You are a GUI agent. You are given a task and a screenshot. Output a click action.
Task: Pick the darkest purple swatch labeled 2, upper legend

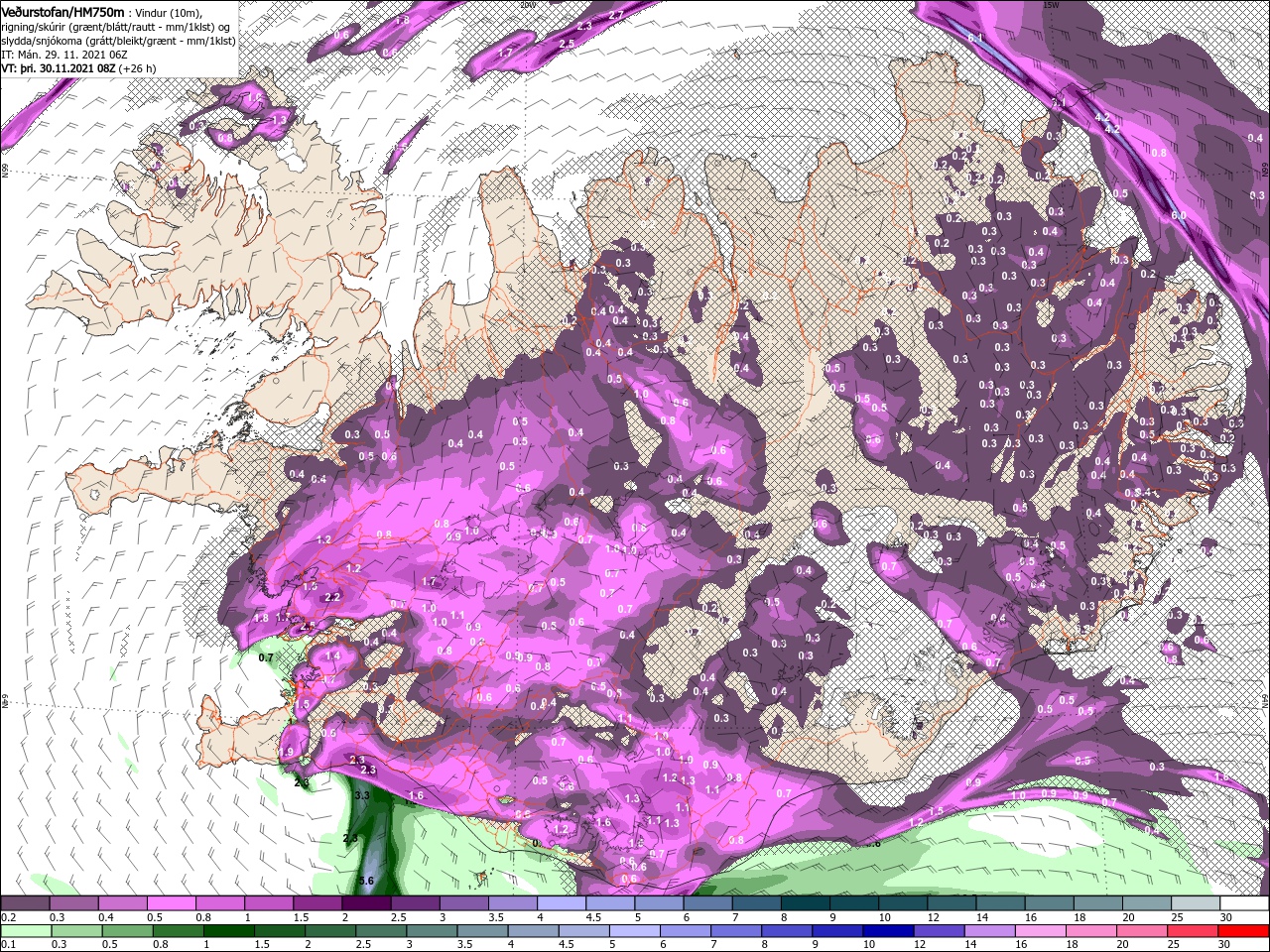[x=366, y=903]
